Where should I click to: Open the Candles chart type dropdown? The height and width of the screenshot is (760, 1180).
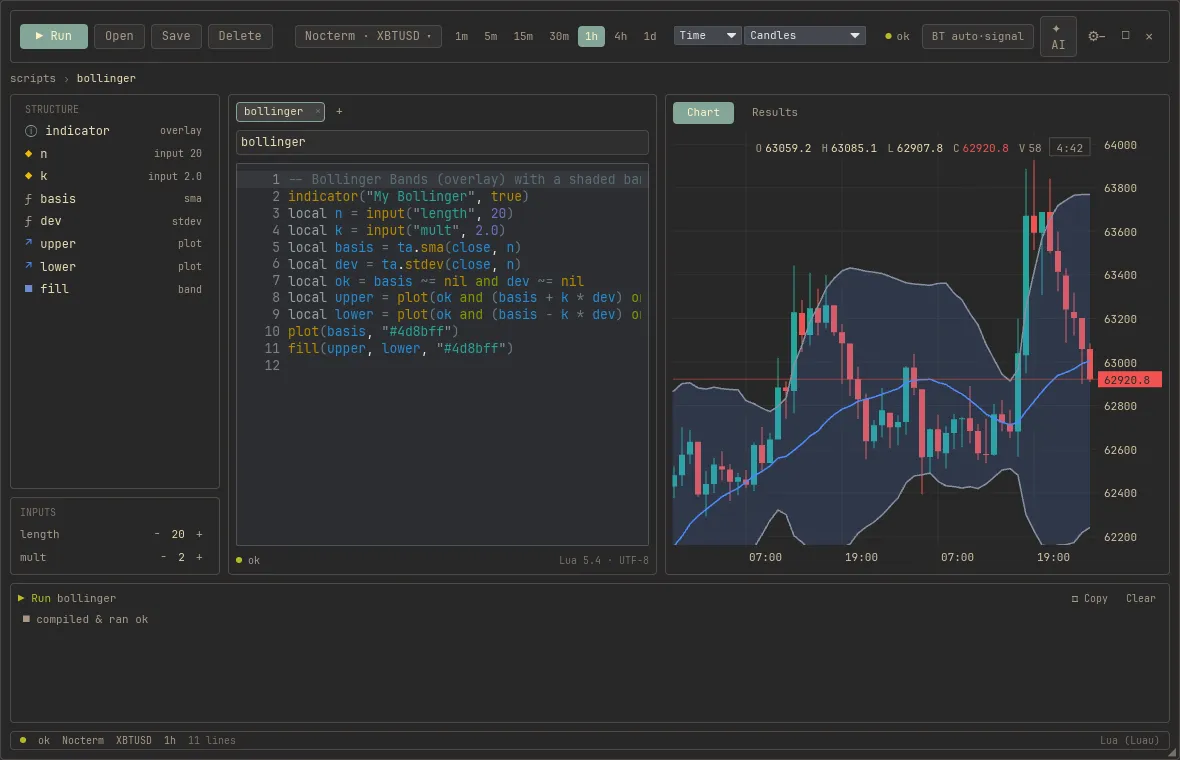[804, 35]
